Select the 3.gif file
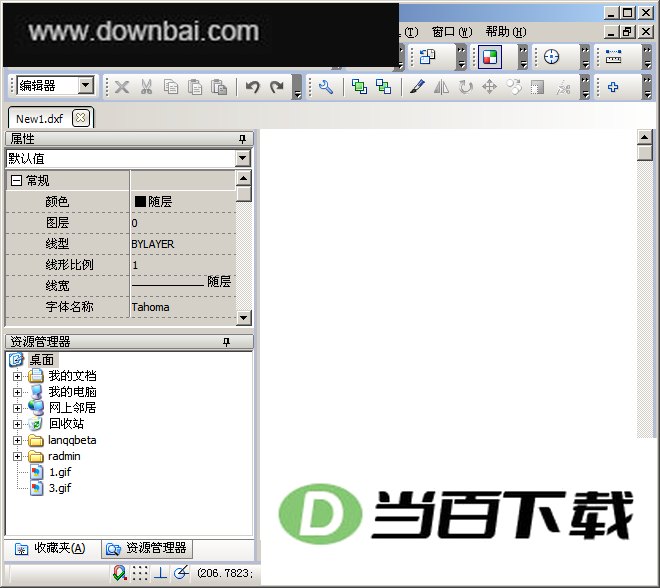Image resolution: width=660 pixels, height=588 pixels. click(x=60, y=488)
